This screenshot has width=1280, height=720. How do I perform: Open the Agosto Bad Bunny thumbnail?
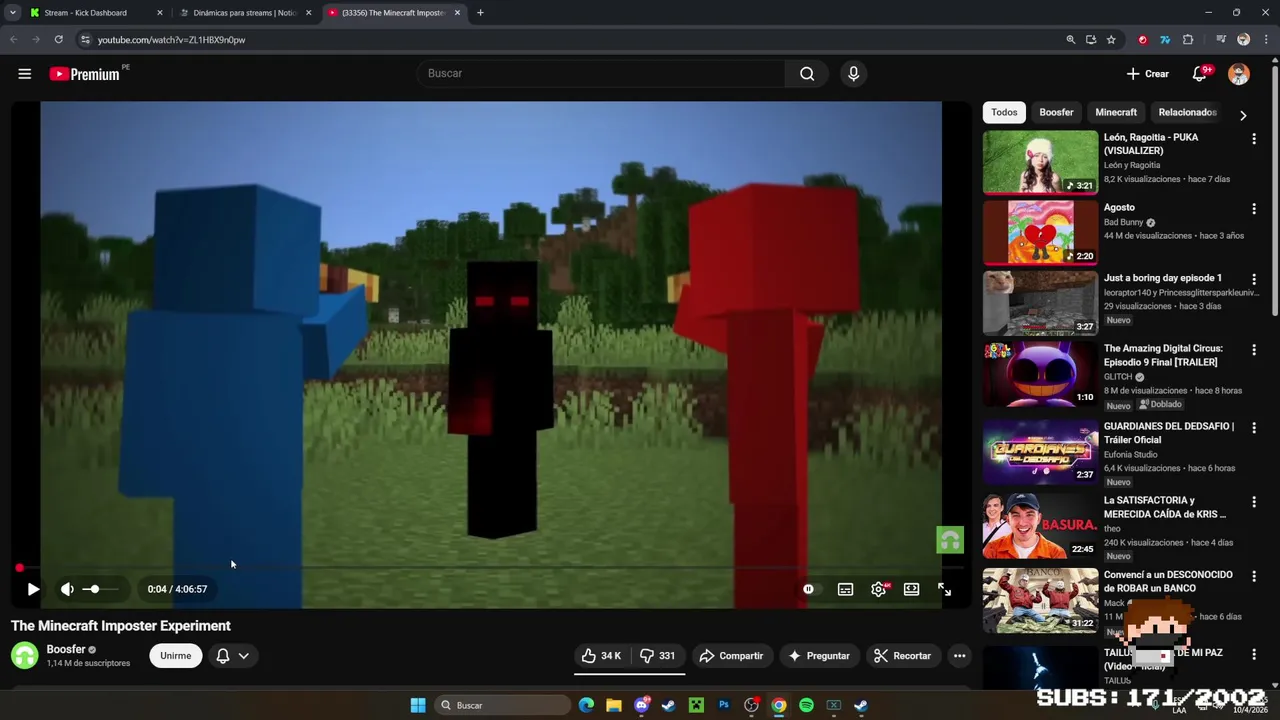click(x=1040, y=232)
